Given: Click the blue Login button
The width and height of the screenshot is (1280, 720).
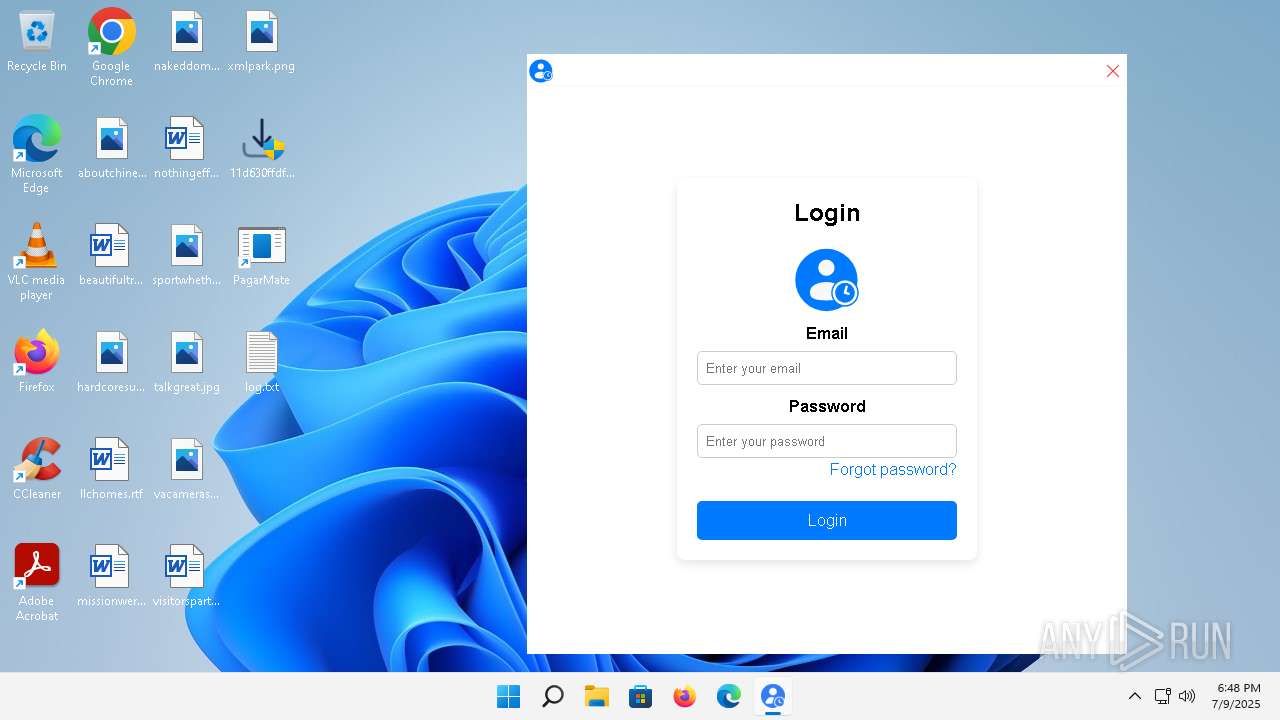Looking at the screenshot, I should click(x=826, y=520).
